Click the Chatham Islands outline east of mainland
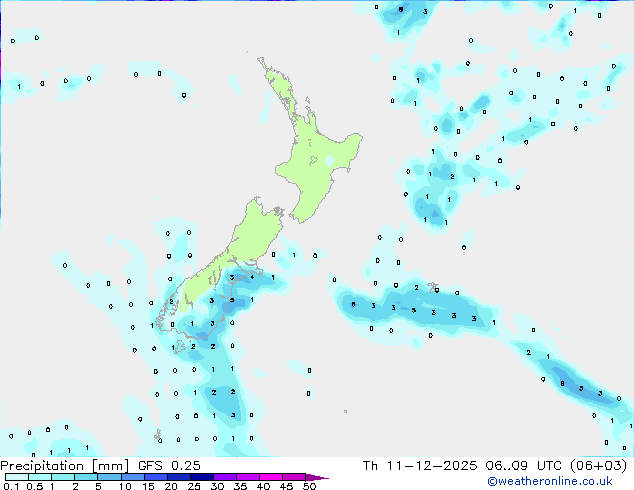This screenshot has height=490, width=634. (x=434, y=287)
